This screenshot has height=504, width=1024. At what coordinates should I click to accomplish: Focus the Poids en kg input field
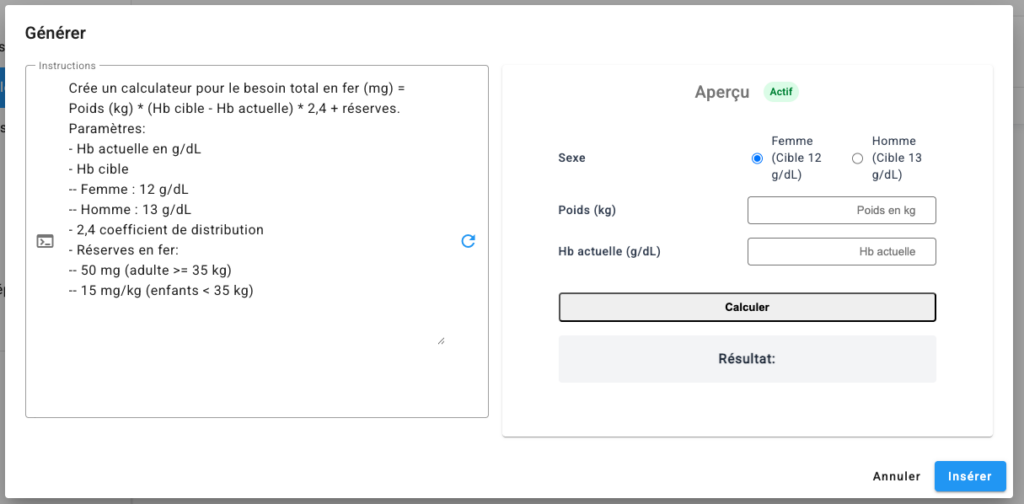coord(841,210)
